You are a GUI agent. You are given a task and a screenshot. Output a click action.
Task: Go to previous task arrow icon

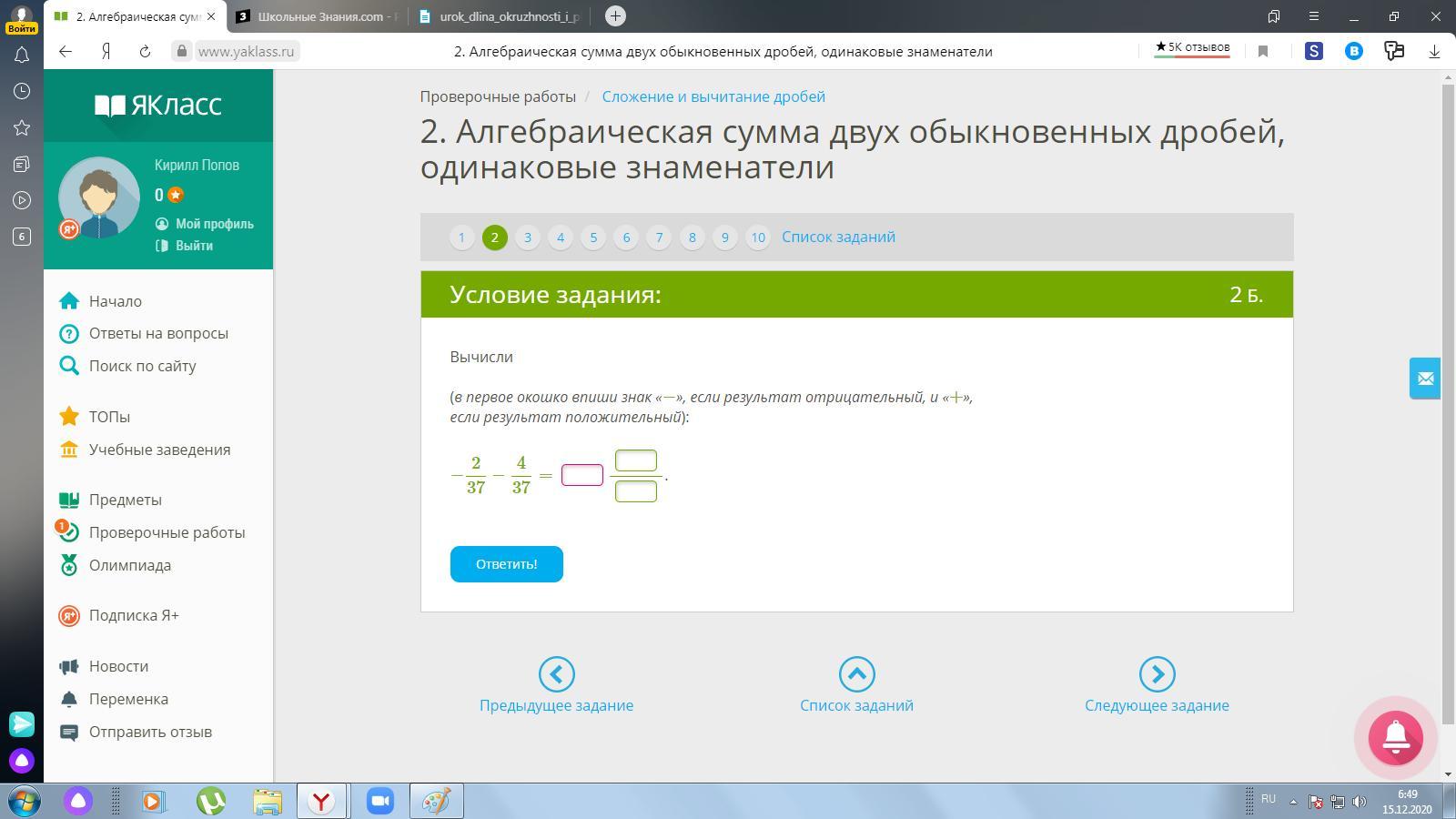tap(556, 674)
